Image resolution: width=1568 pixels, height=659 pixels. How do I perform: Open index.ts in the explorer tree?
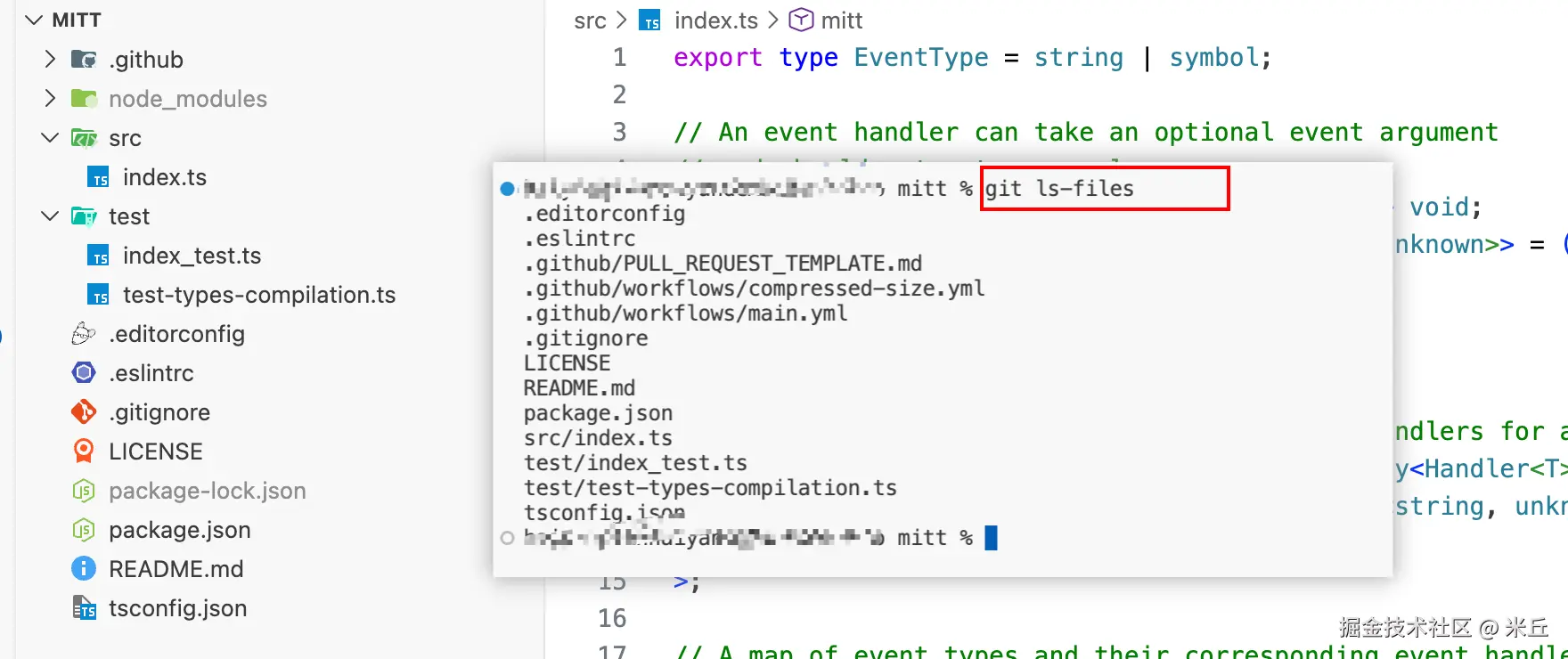165,177
